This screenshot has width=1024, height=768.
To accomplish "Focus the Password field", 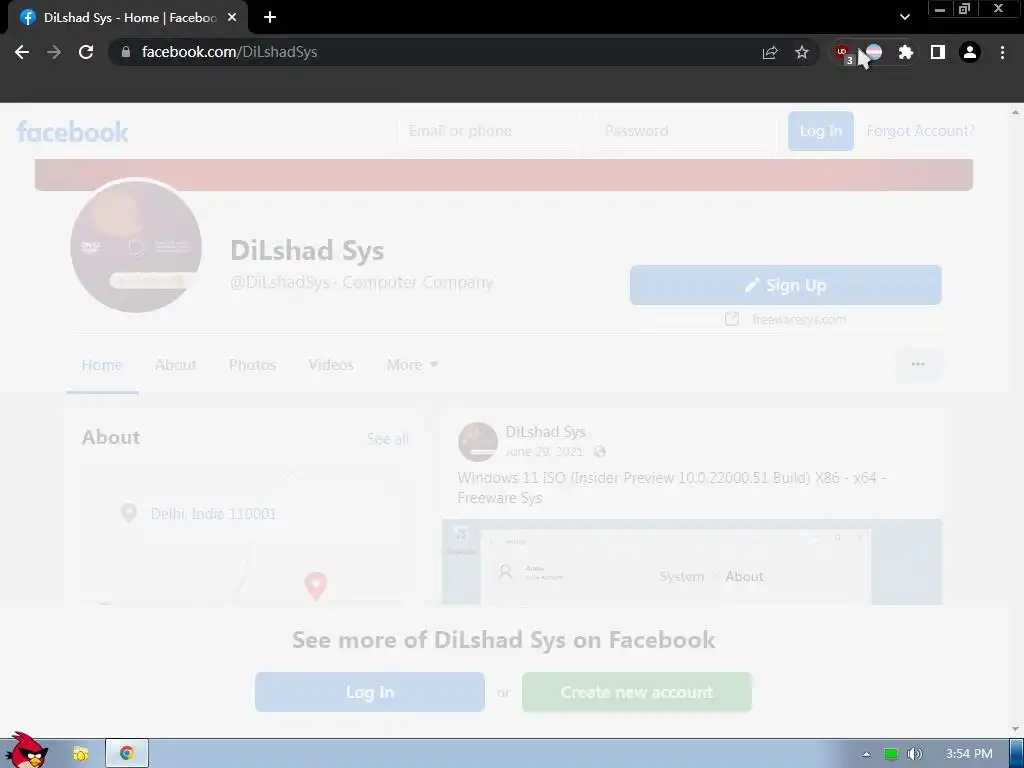I will click(686, 131).
